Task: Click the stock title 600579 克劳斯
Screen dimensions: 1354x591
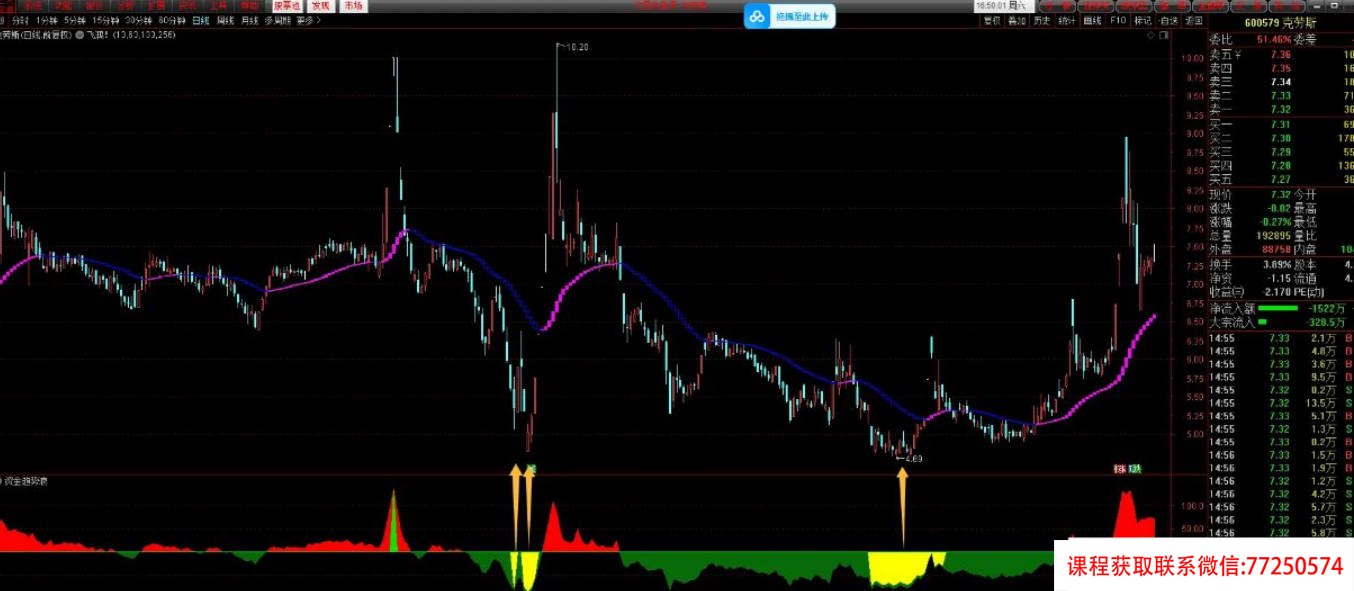Action: (1280, 22)
